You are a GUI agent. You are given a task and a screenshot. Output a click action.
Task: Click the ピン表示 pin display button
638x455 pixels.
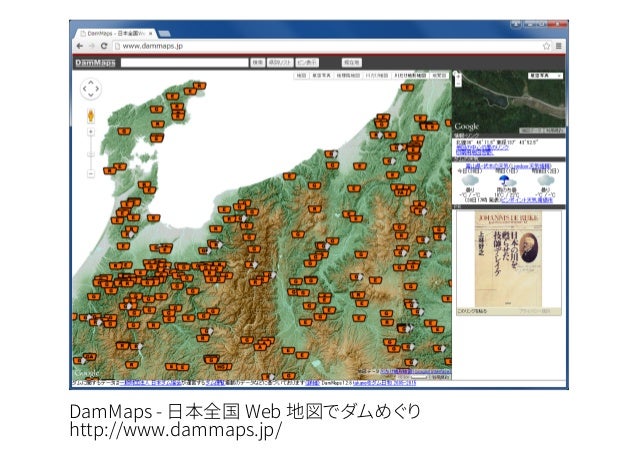(x=307, y=63)
